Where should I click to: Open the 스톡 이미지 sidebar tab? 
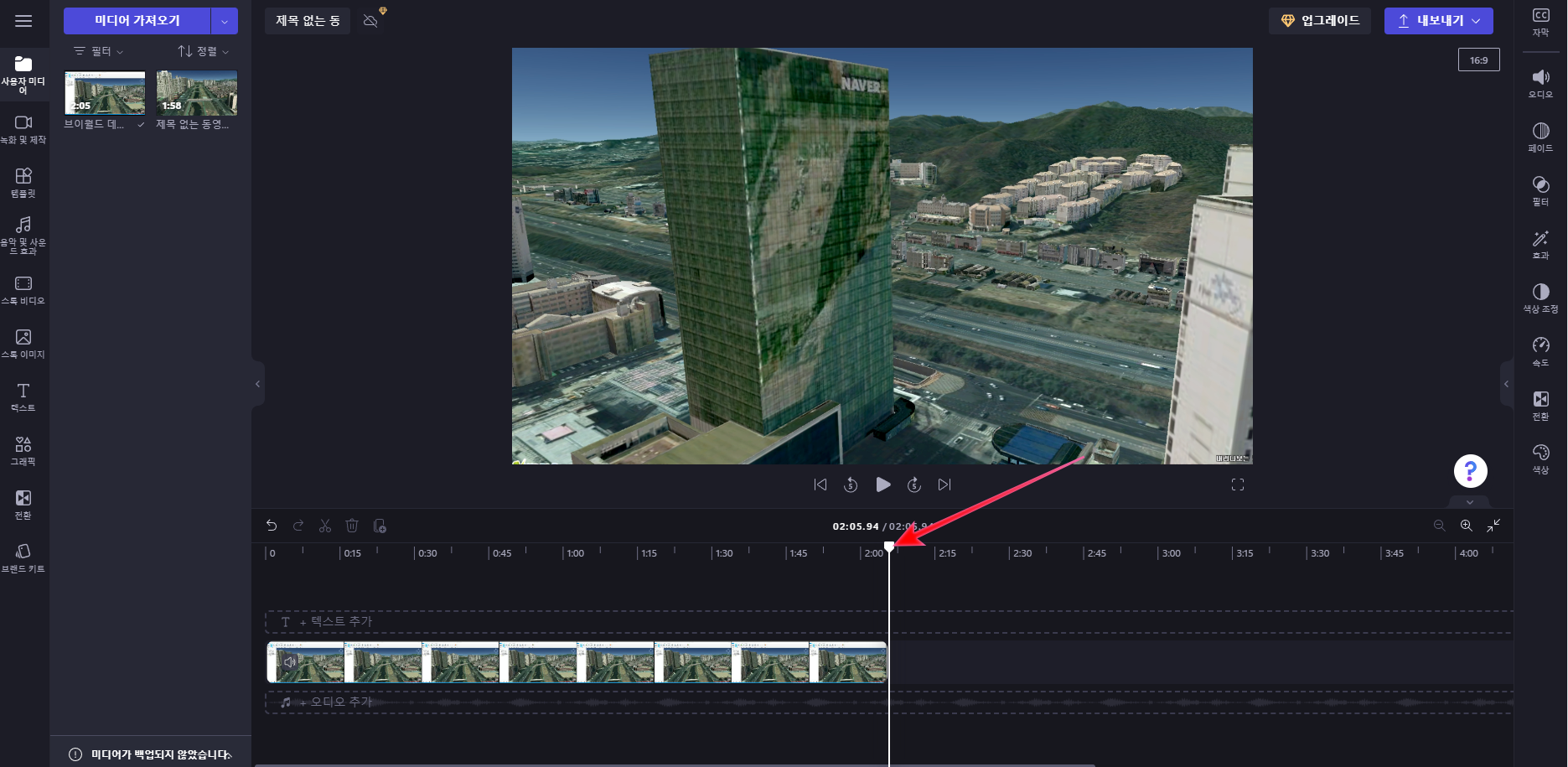tap(23, 344)
